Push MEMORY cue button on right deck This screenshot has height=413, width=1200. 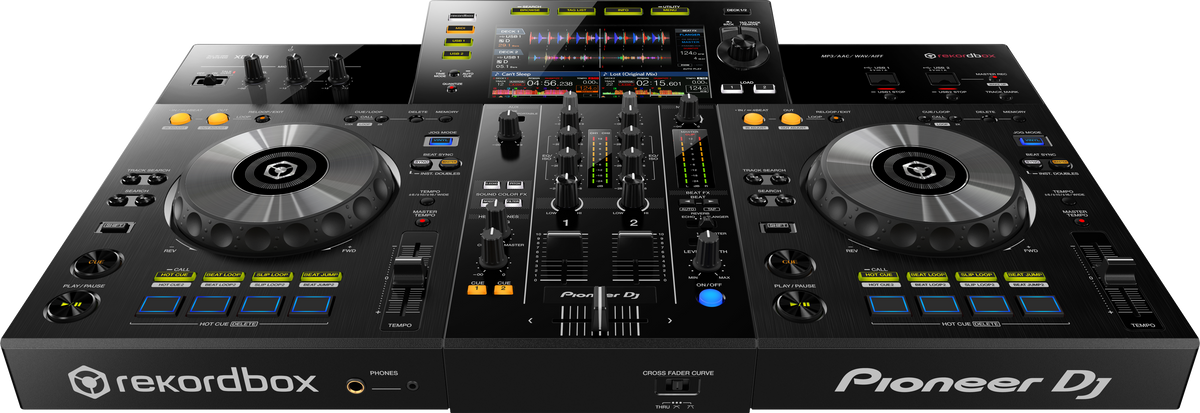(1018, 119)
